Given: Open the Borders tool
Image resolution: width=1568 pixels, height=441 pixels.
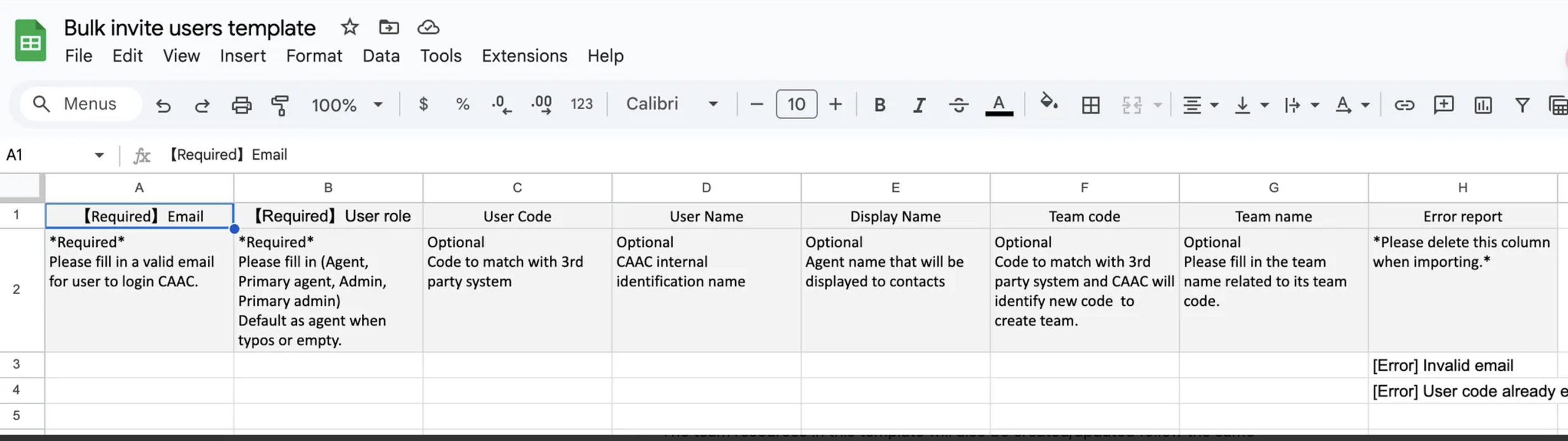Looking at the screenshot, I should 1090,105.
